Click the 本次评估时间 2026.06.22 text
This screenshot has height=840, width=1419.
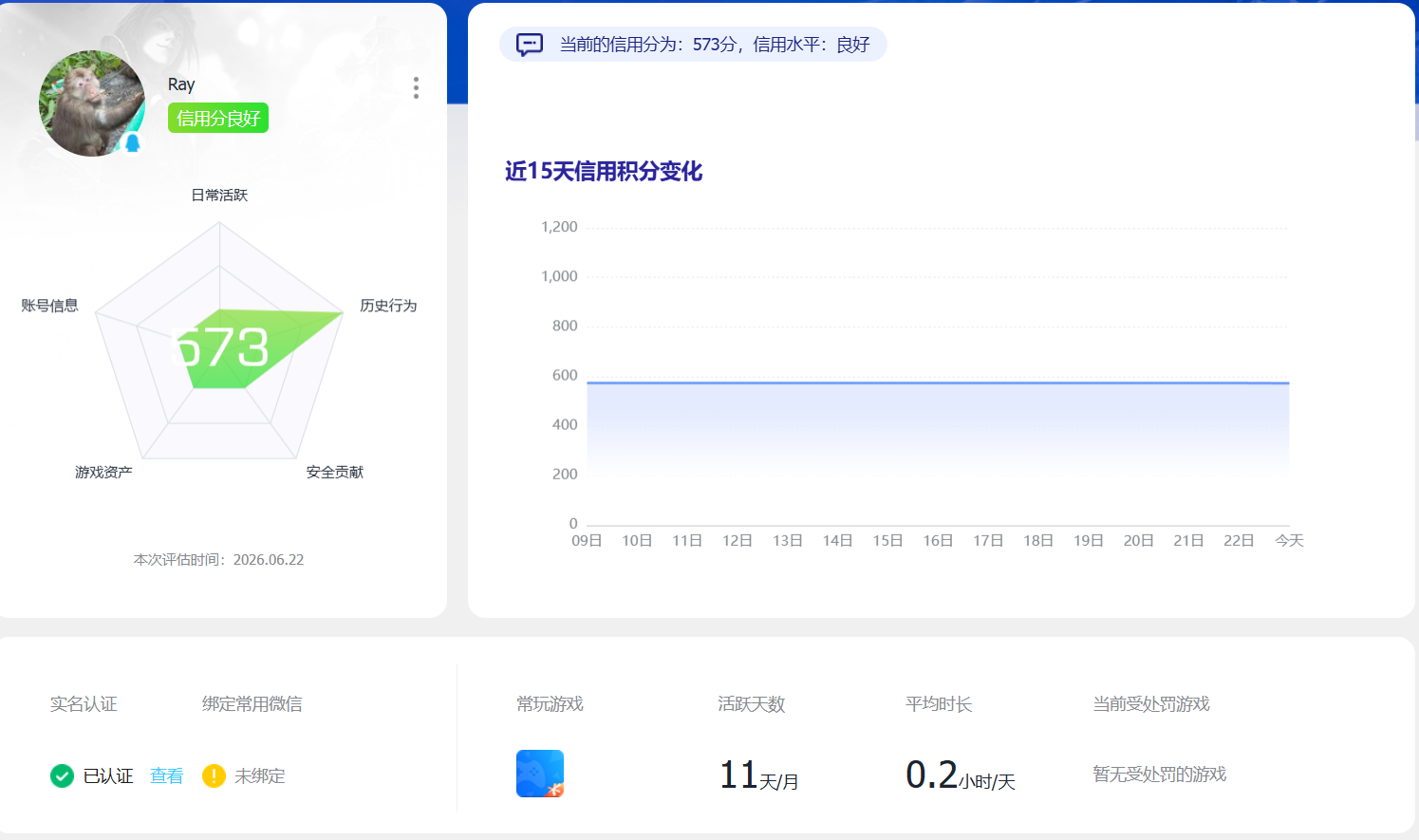pyautogui.click(x=218, y=560)
